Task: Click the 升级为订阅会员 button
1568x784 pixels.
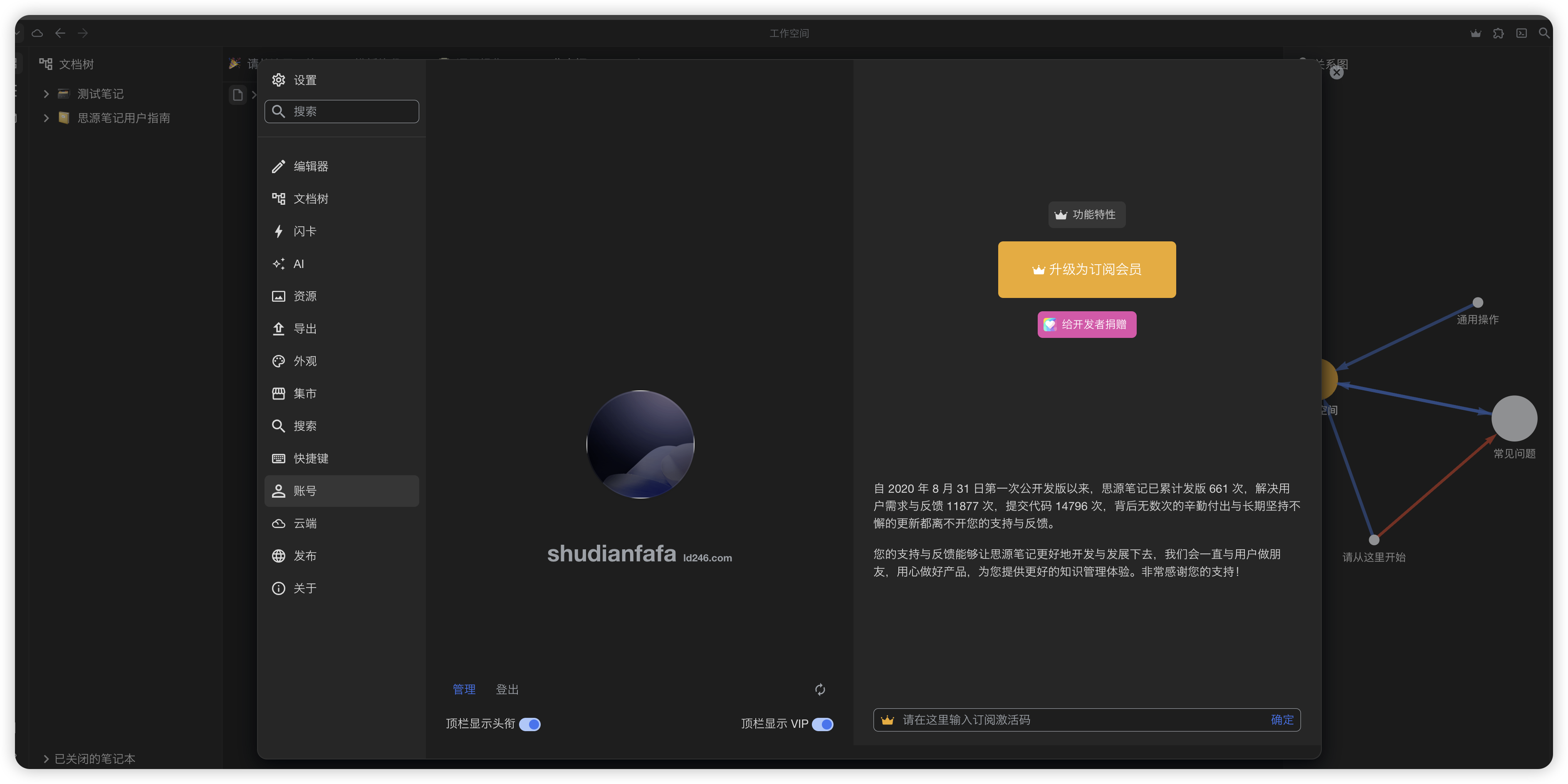Action: pos(1086,269)
